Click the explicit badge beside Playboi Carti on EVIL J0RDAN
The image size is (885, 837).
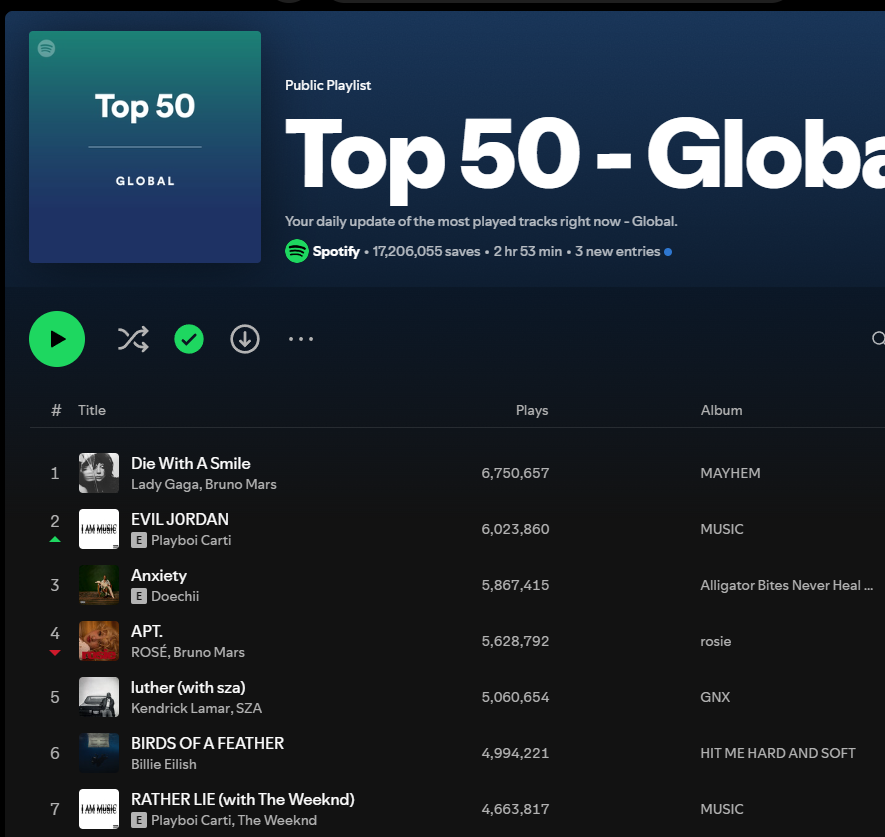click(x=139, y=540)
